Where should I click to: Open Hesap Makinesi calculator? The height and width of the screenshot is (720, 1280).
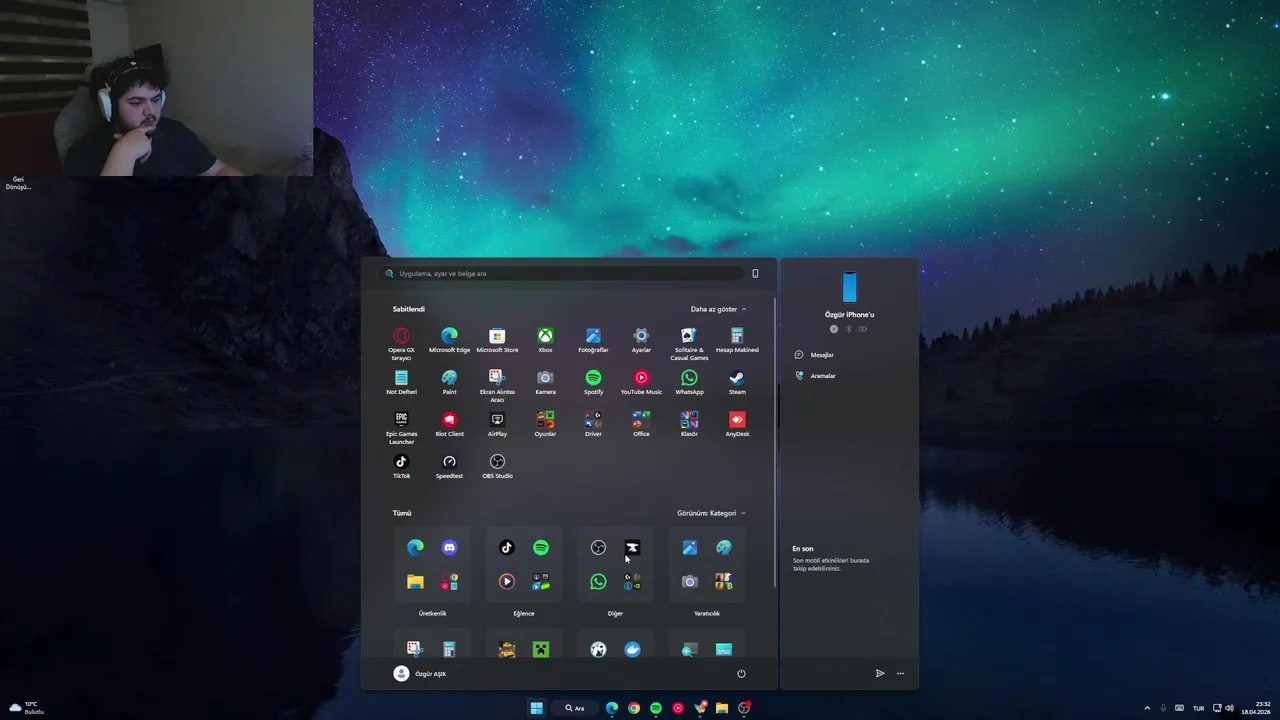[737, 340]
